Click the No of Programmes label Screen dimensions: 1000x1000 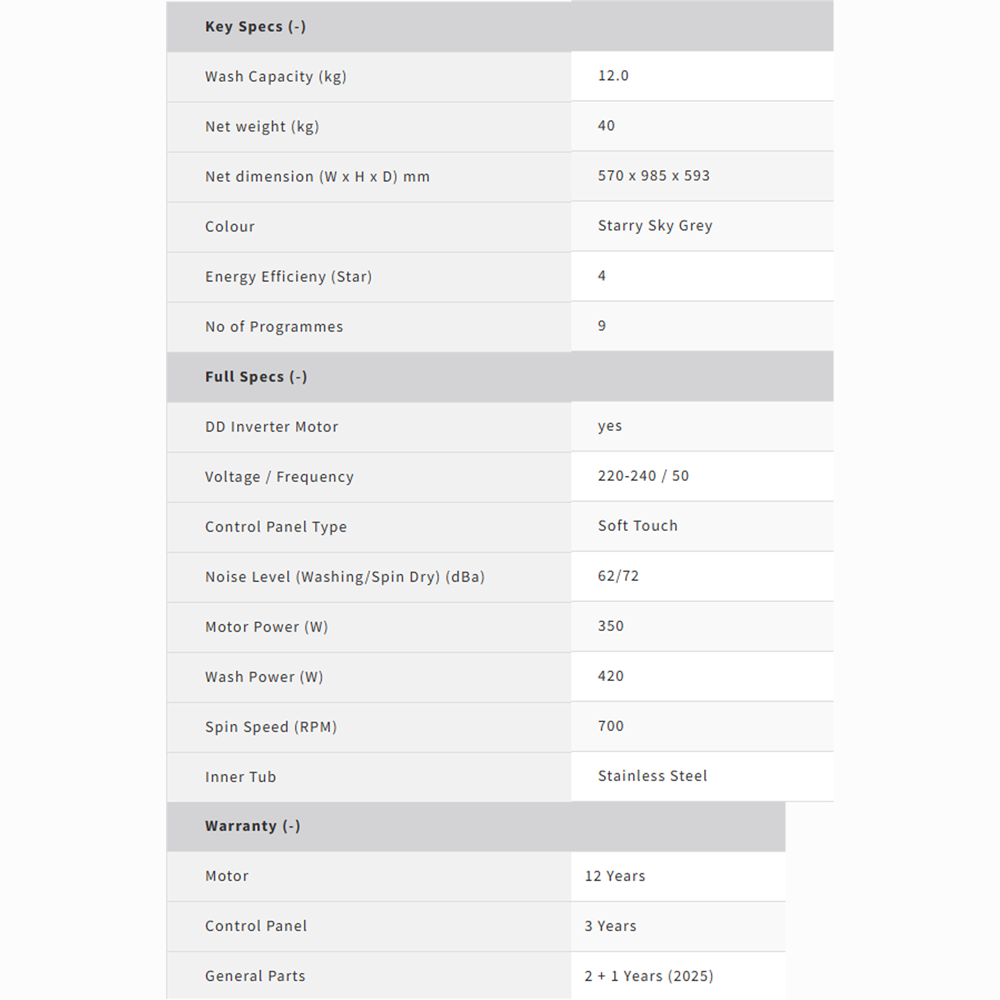tap(274, 327)
